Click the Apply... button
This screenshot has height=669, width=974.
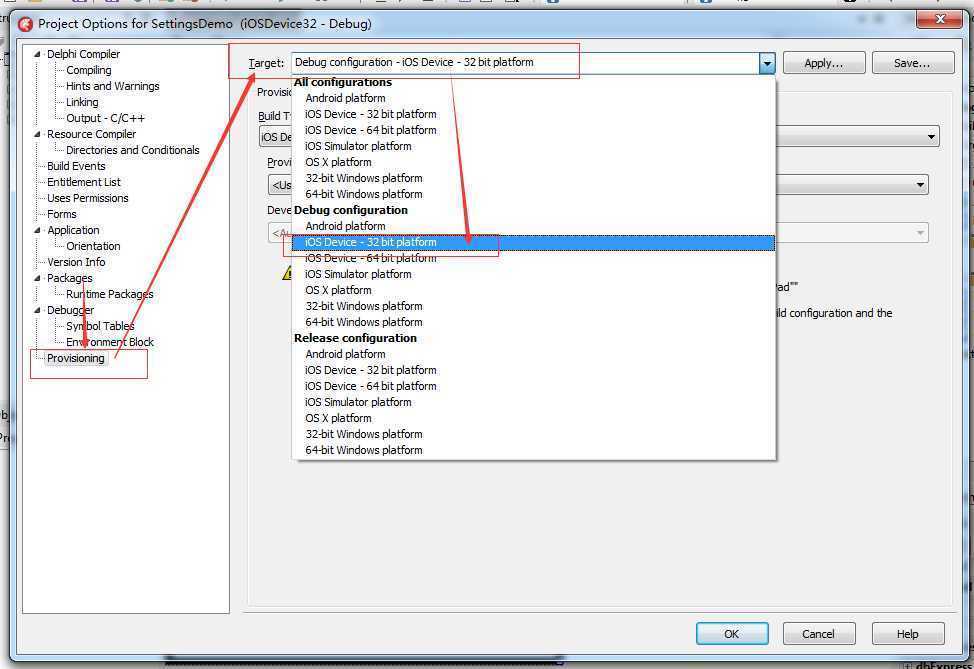click(x=824, y=63)
